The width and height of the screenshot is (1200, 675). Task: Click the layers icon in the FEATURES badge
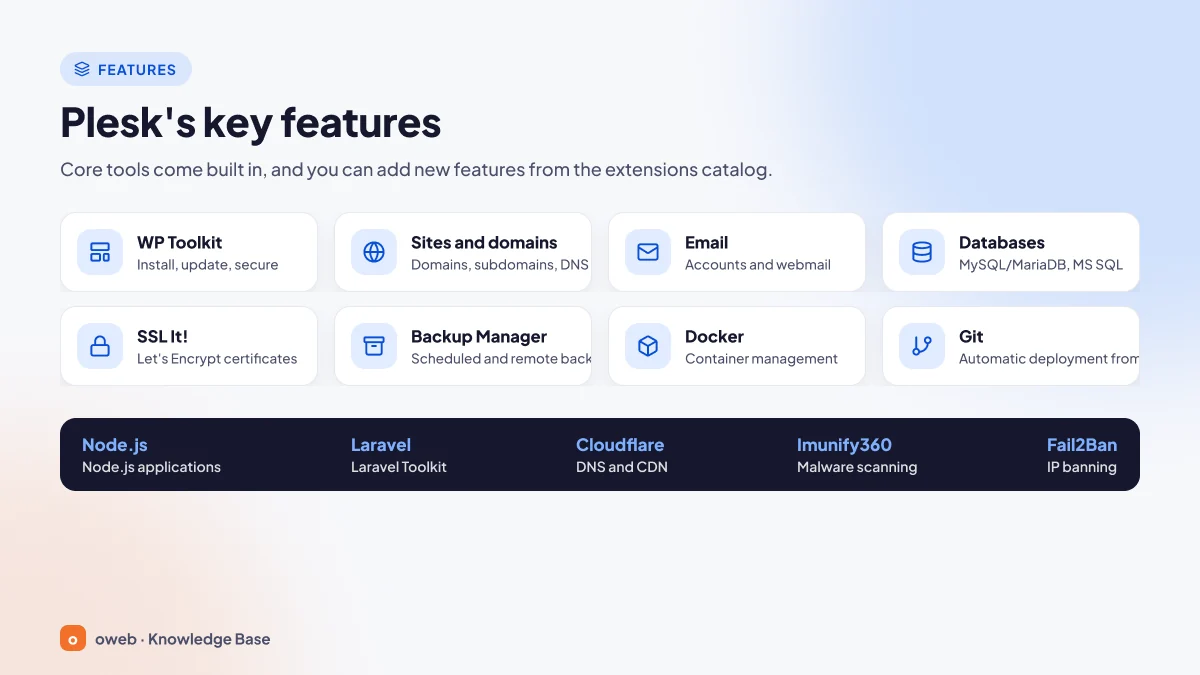pos(82,69)
